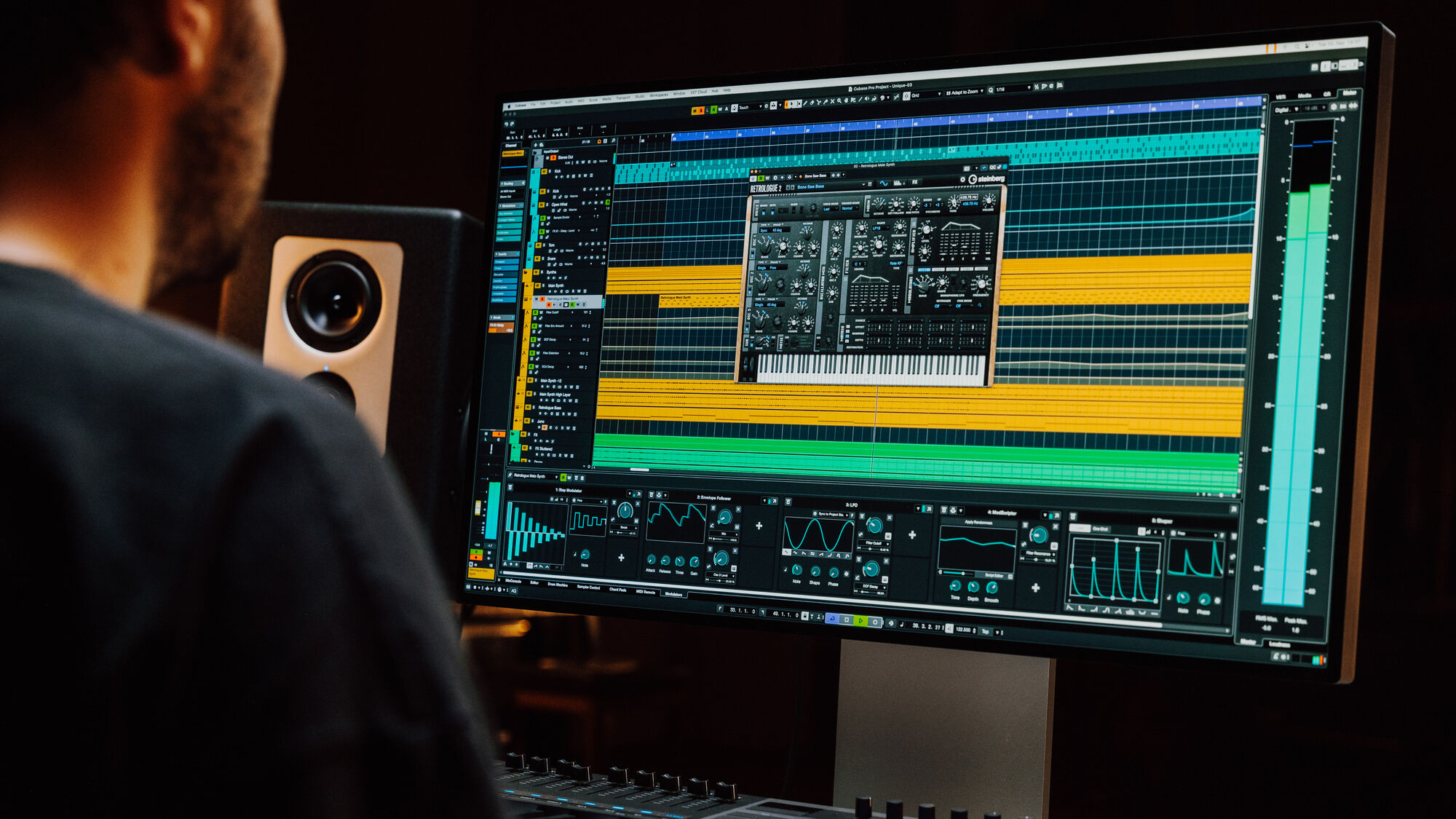
Task: Click the Attack knob in Envelope Follower
Action: coord(651,560)
